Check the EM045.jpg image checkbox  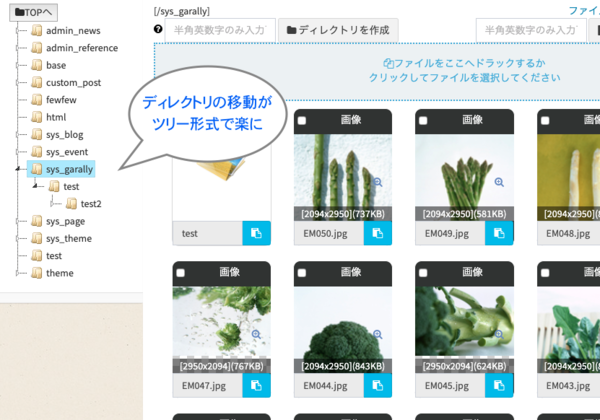423,273
